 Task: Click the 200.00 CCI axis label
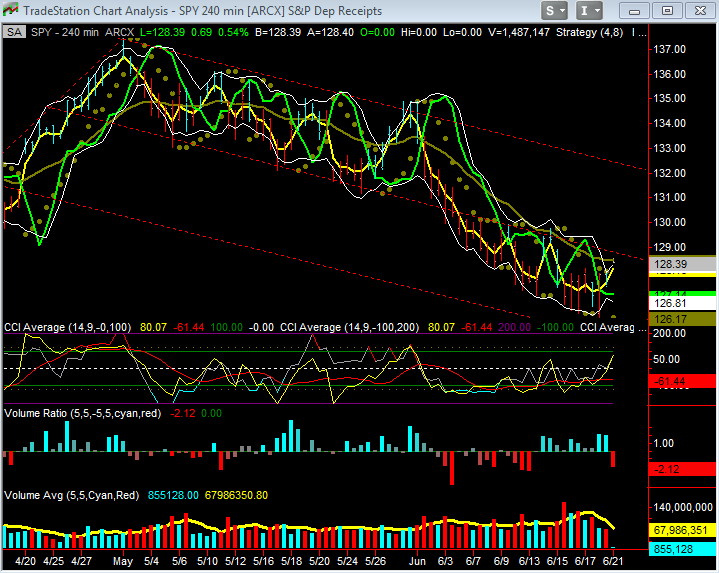coord(669,333)
